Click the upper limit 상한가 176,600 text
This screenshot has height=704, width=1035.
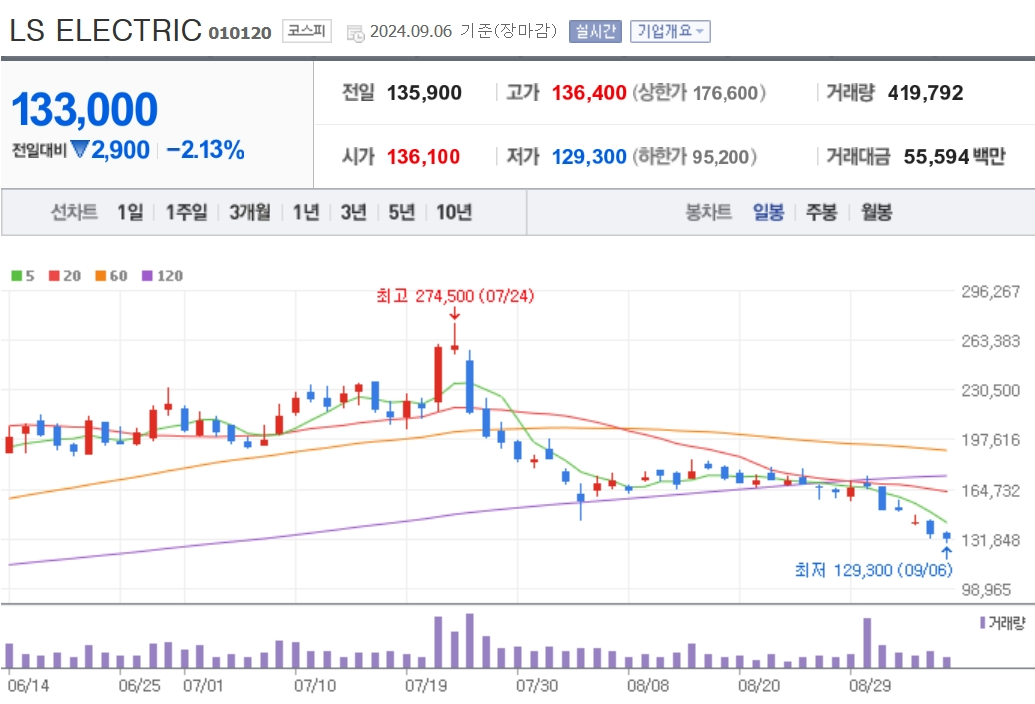pyautogui.click(x=699, y=92)
